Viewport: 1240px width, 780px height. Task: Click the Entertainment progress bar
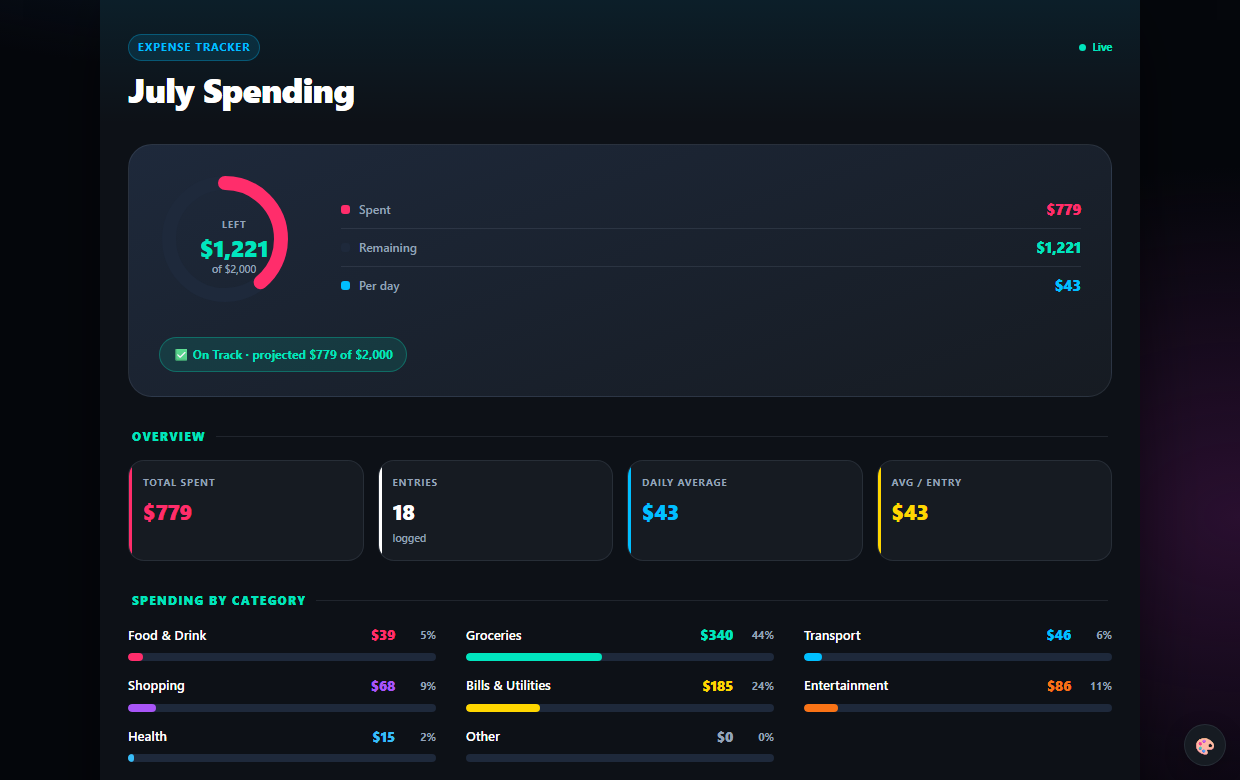tap(958, 708)
